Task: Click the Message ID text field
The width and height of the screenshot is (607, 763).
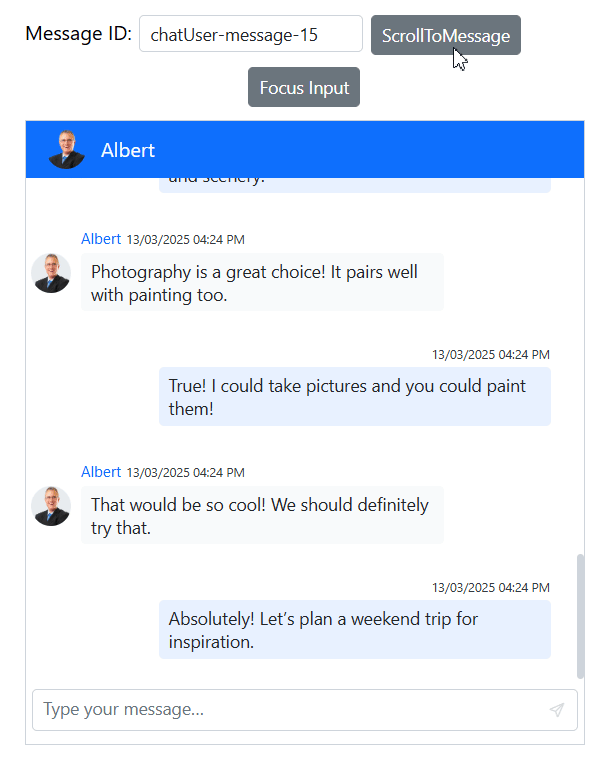Action: (x=250, y=34)
